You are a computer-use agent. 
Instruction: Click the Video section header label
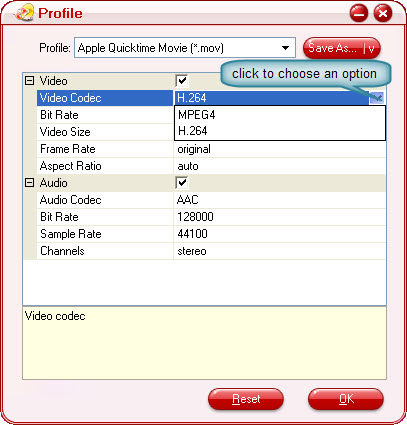(53, 81)
